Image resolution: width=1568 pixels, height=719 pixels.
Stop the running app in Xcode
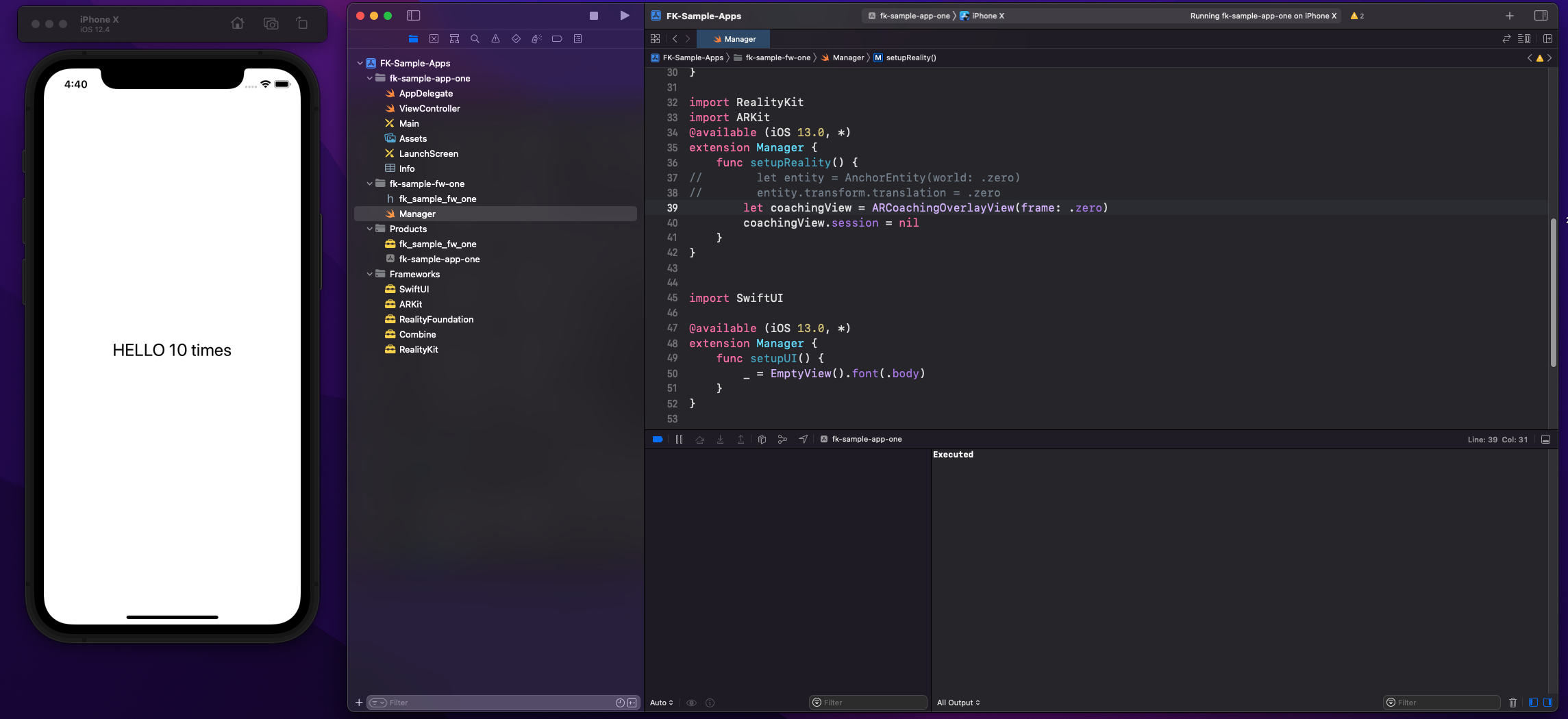click(x=594, y=16)
